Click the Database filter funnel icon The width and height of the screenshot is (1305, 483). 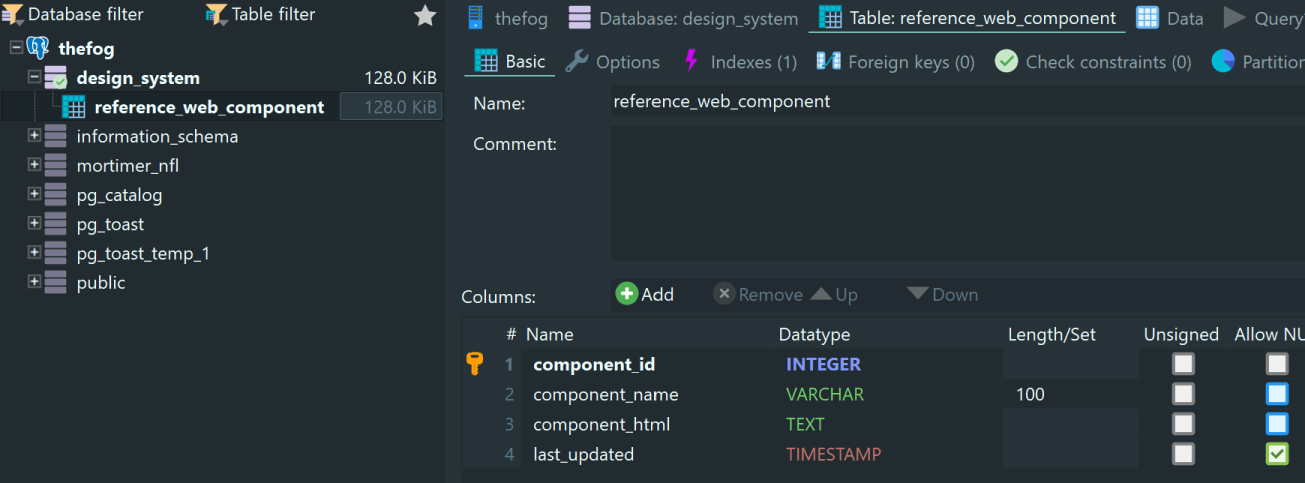click(13, 15)
